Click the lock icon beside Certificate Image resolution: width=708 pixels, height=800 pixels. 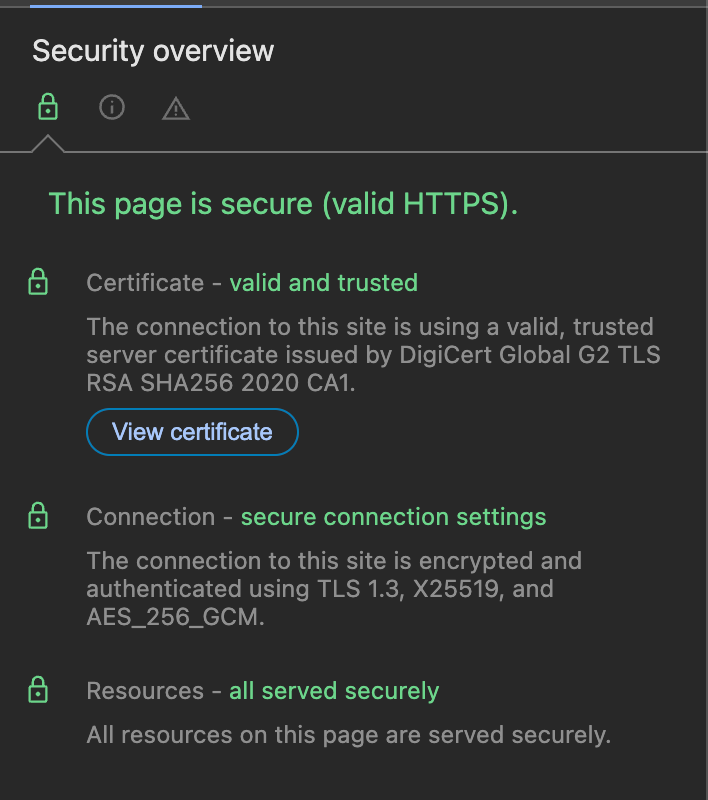38,284
